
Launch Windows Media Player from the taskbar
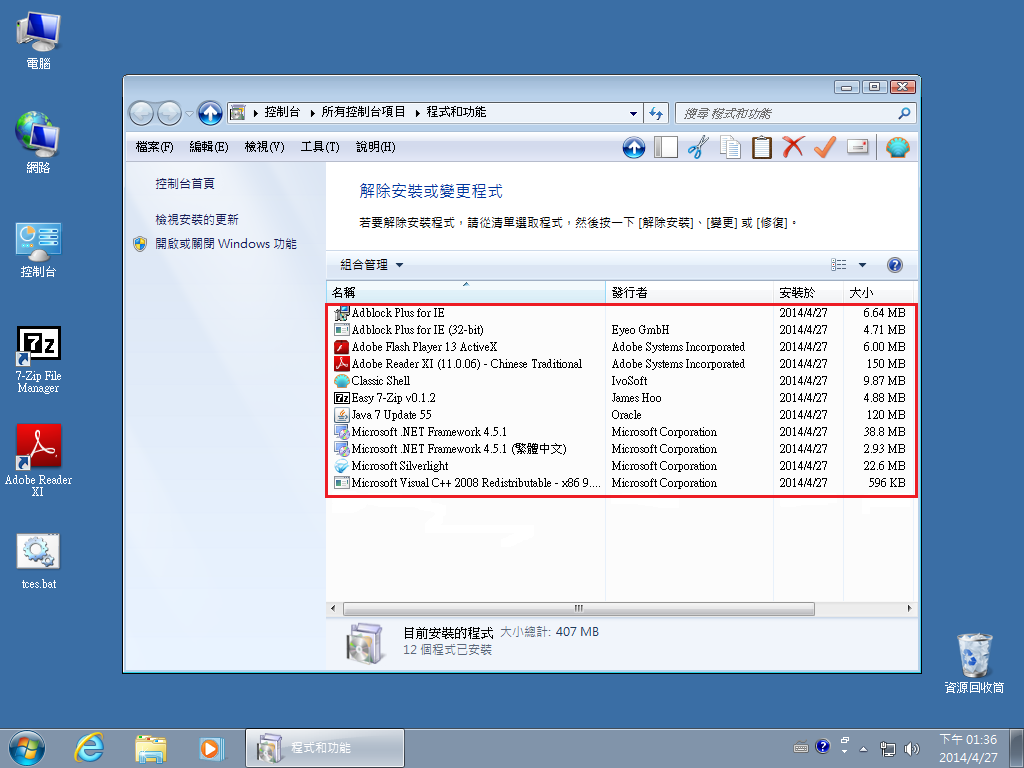211,748
